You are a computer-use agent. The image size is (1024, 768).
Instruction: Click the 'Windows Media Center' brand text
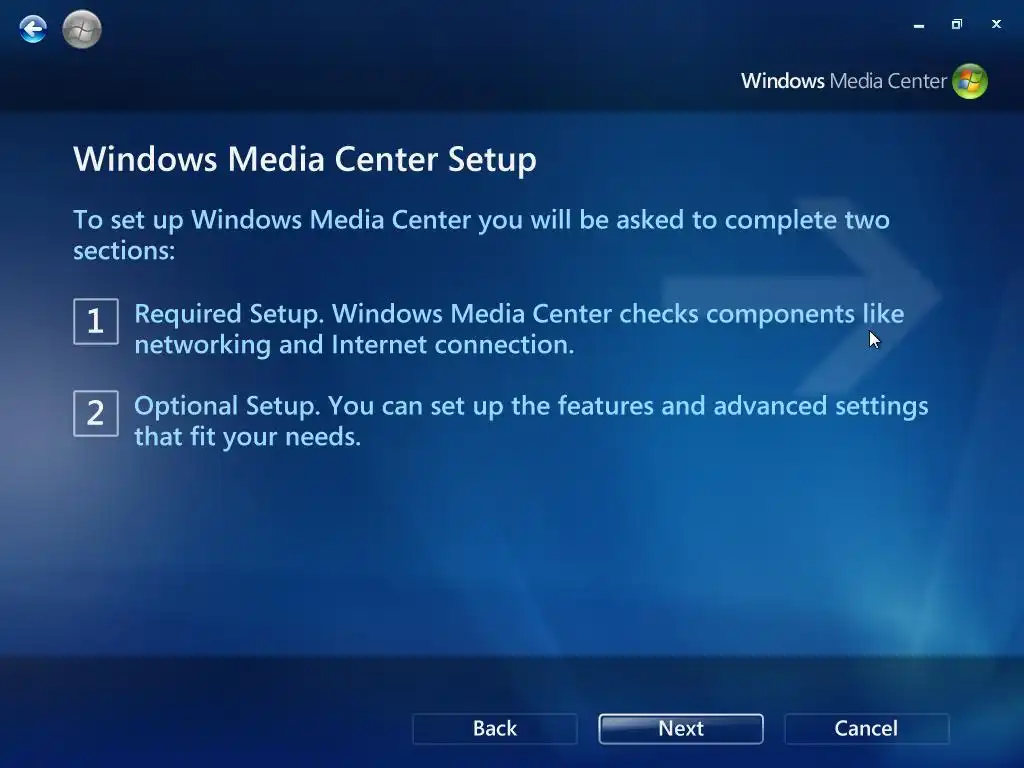pyautogui.click(x=843, y=81)
